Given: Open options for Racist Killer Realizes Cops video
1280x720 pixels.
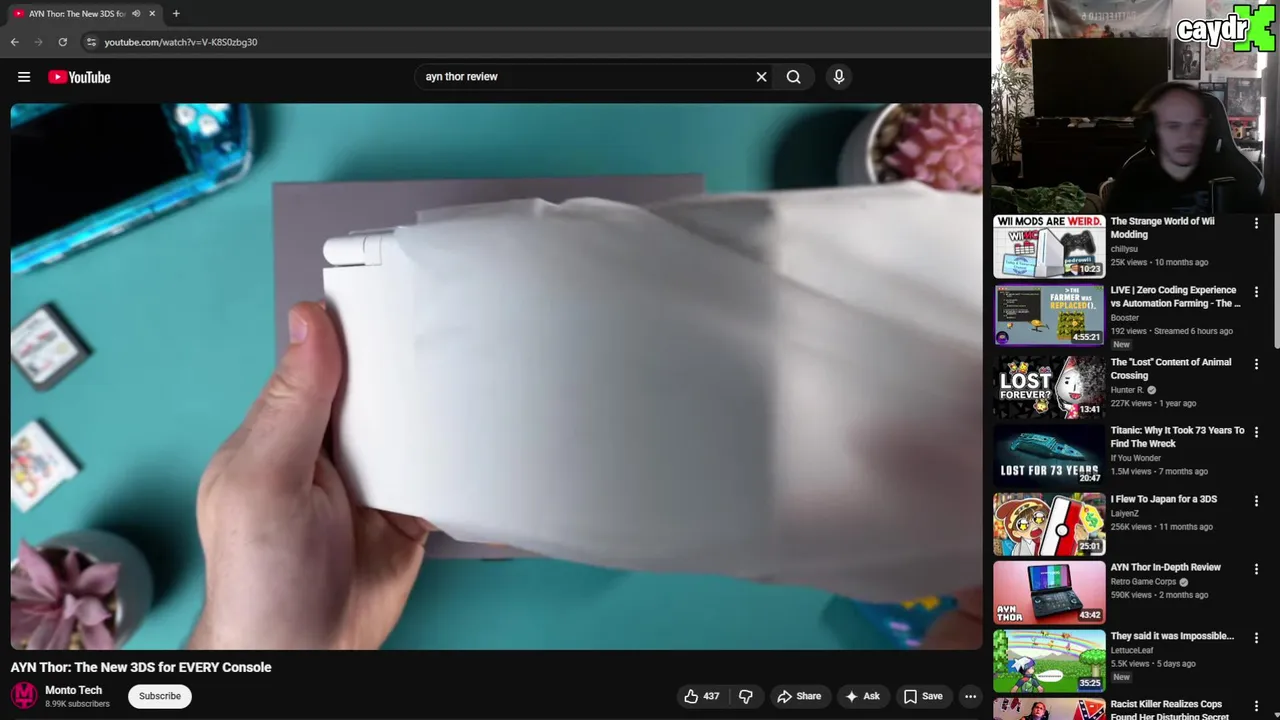Looking at the screenshot, I should click(x=1256, y=706).
